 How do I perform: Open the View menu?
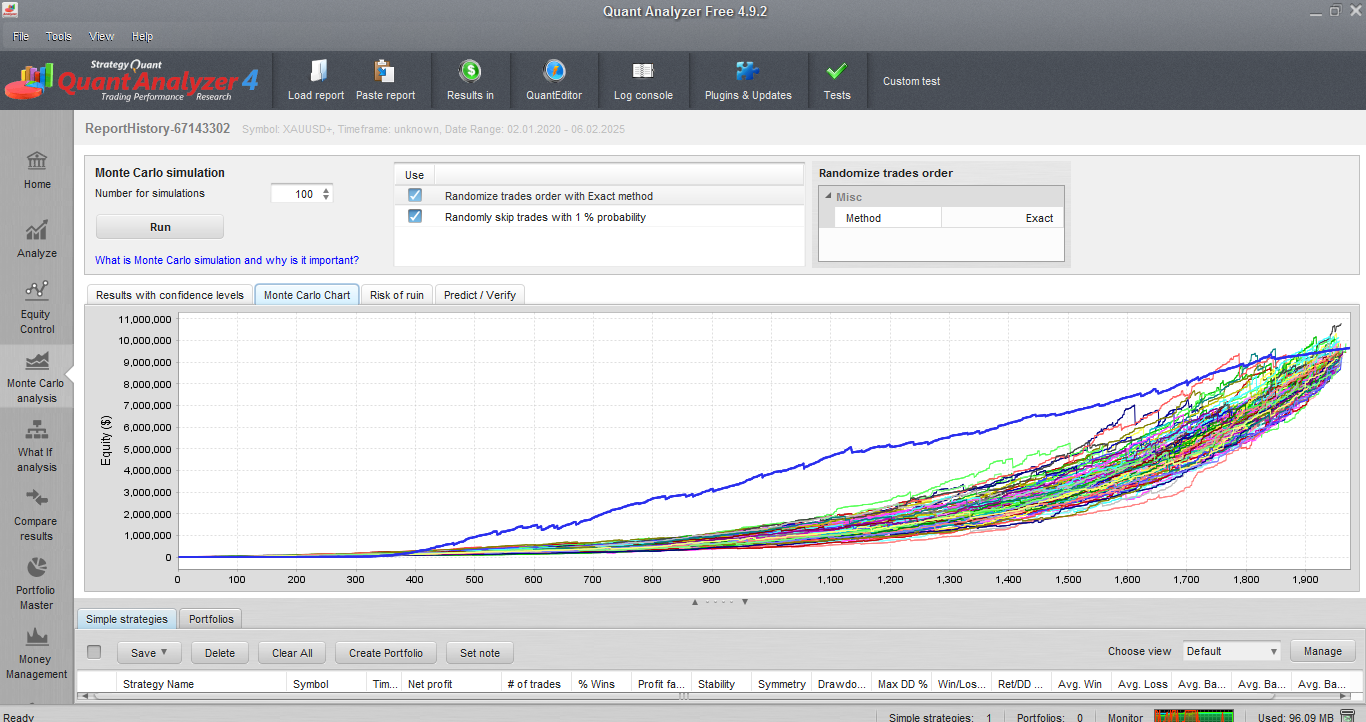coord(102,36)
